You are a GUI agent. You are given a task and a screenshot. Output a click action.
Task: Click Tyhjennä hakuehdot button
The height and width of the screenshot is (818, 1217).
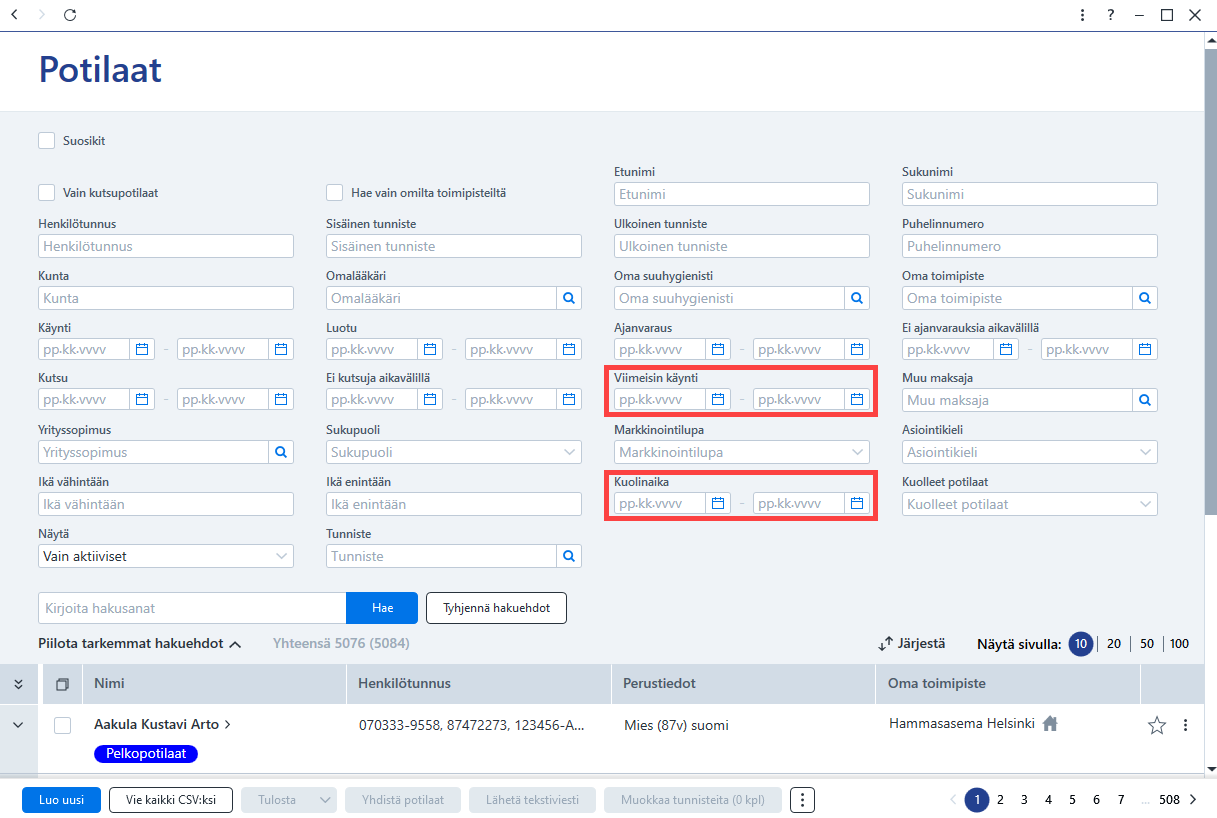point(496,607)
